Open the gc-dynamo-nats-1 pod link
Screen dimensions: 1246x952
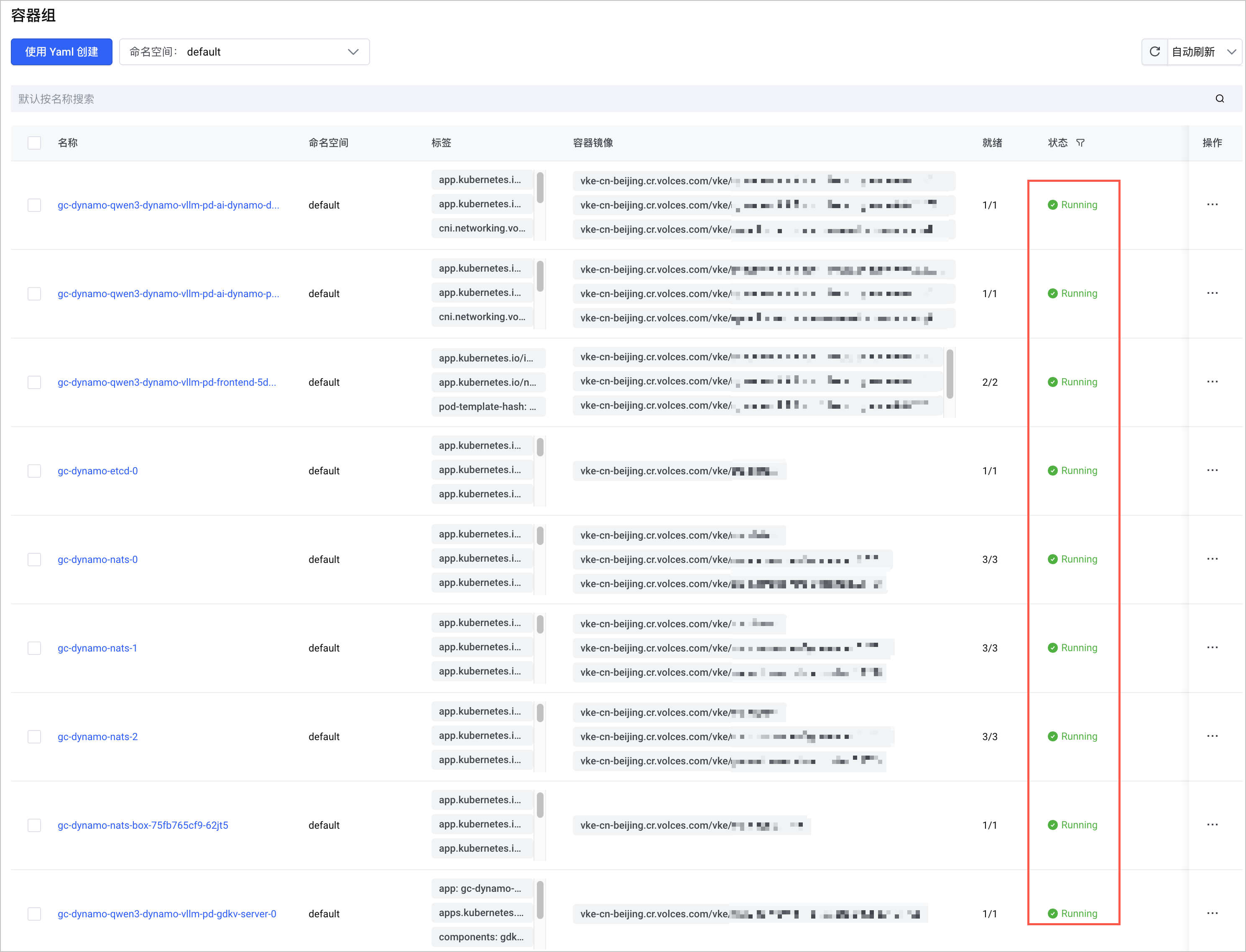point(97,648)
